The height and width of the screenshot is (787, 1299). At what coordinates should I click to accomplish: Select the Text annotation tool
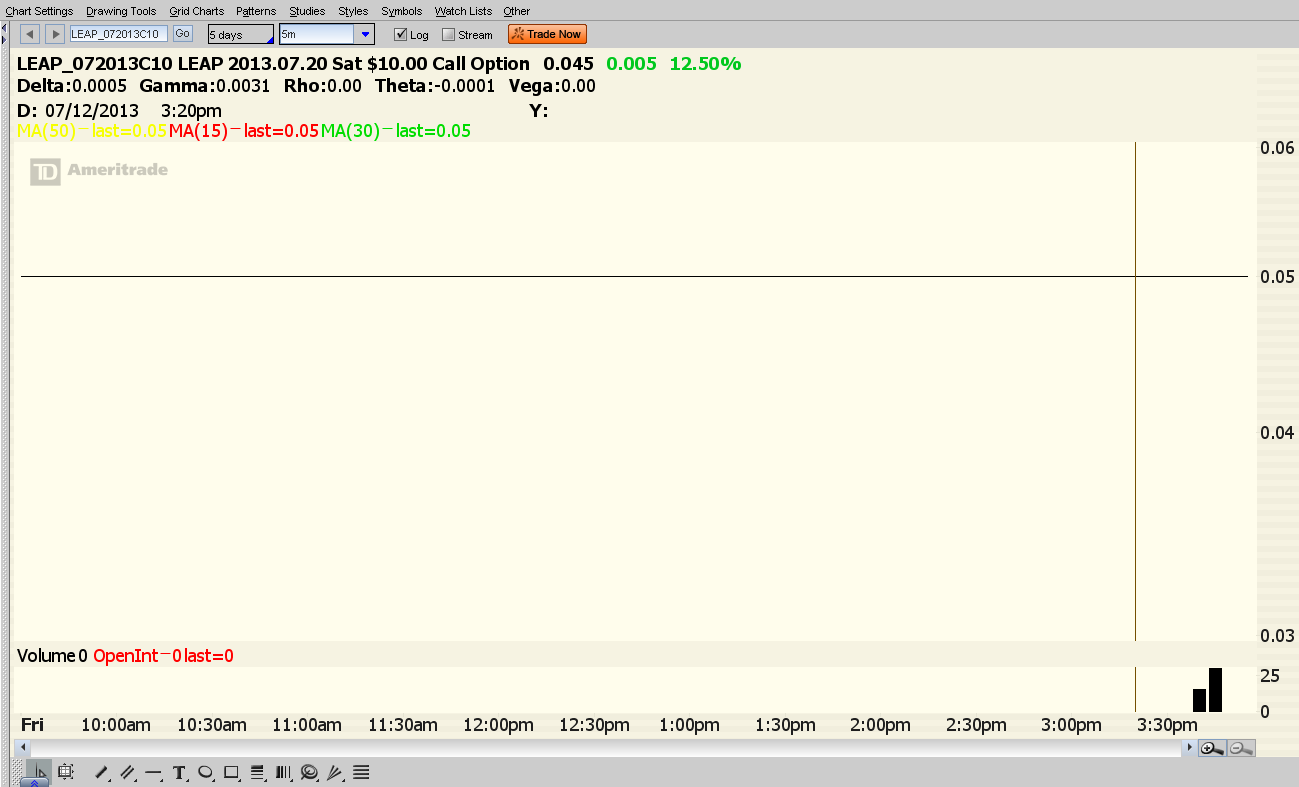(180, 772)
